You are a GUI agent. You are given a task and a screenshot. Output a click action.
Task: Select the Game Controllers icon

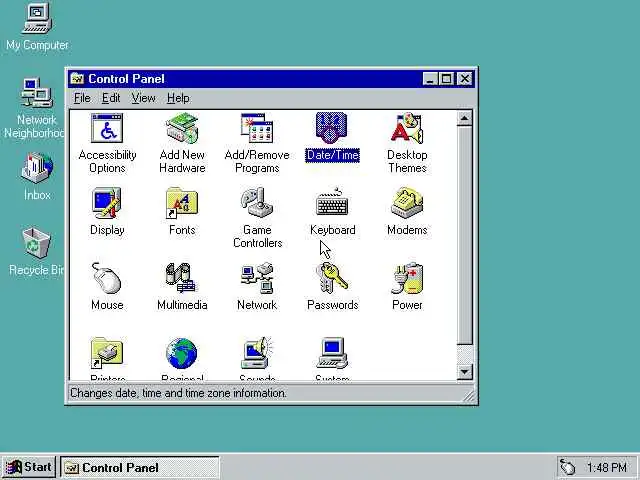point(257,202)
